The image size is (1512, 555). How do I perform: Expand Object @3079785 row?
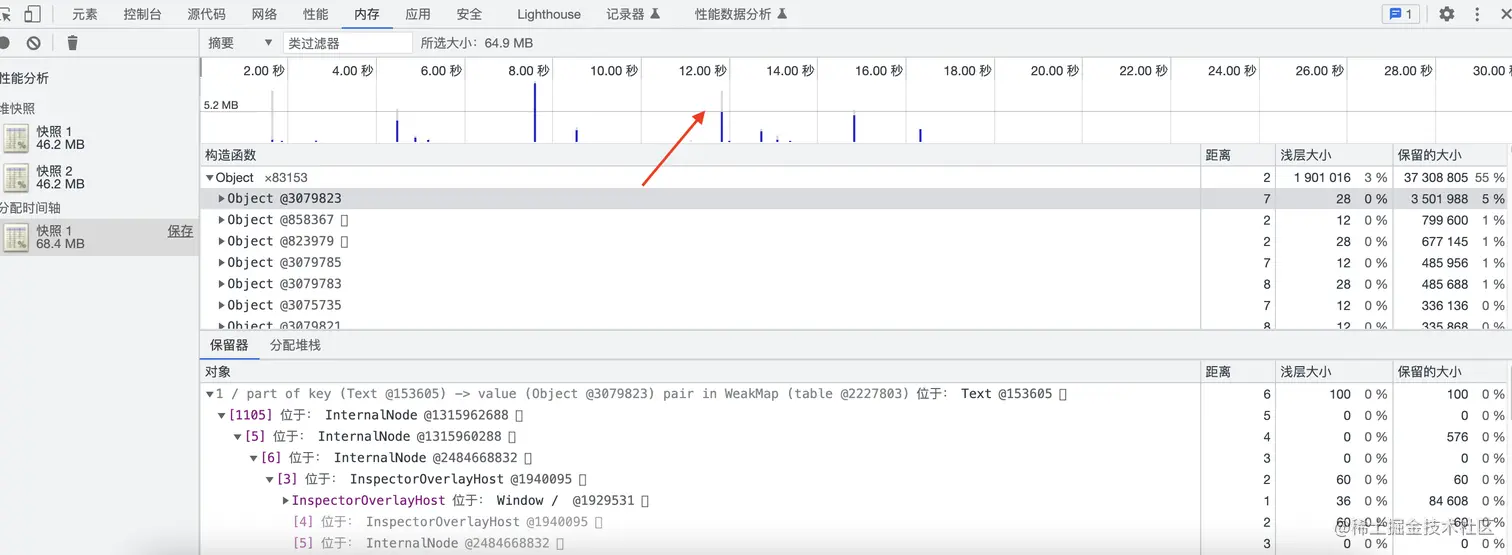click(x=222, y=263)
